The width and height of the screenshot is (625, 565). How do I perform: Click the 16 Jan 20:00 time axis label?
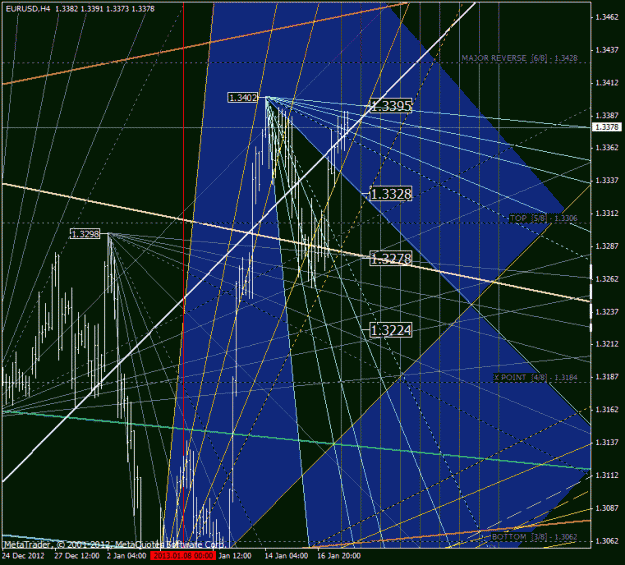tap(339, 555)
